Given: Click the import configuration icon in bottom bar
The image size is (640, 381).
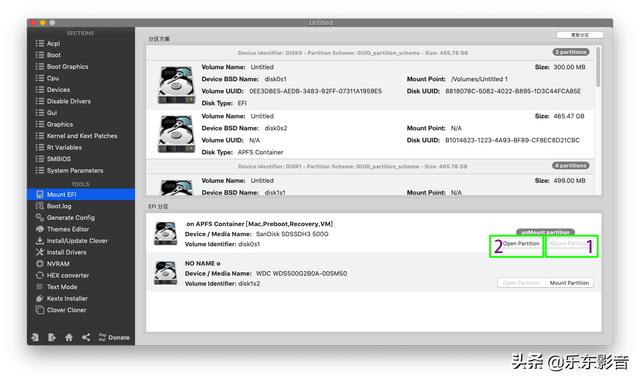Looking at the screenshot, I should pyautogui.click(x=35, y=337).
